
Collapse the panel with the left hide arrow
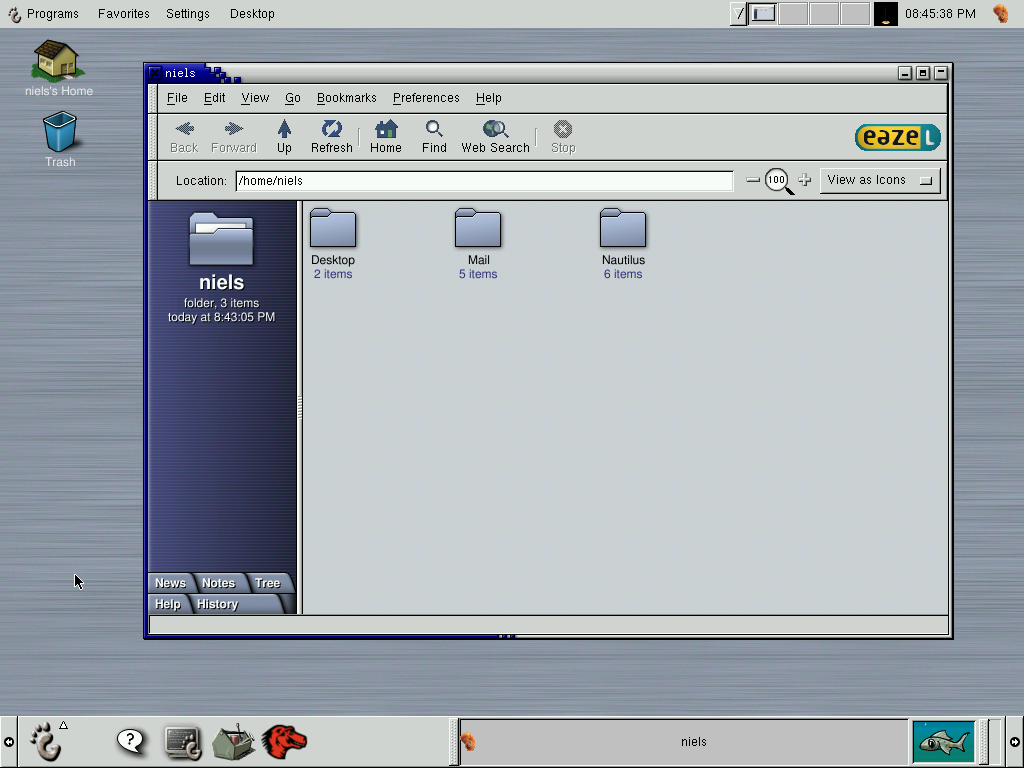click(8, 741)
